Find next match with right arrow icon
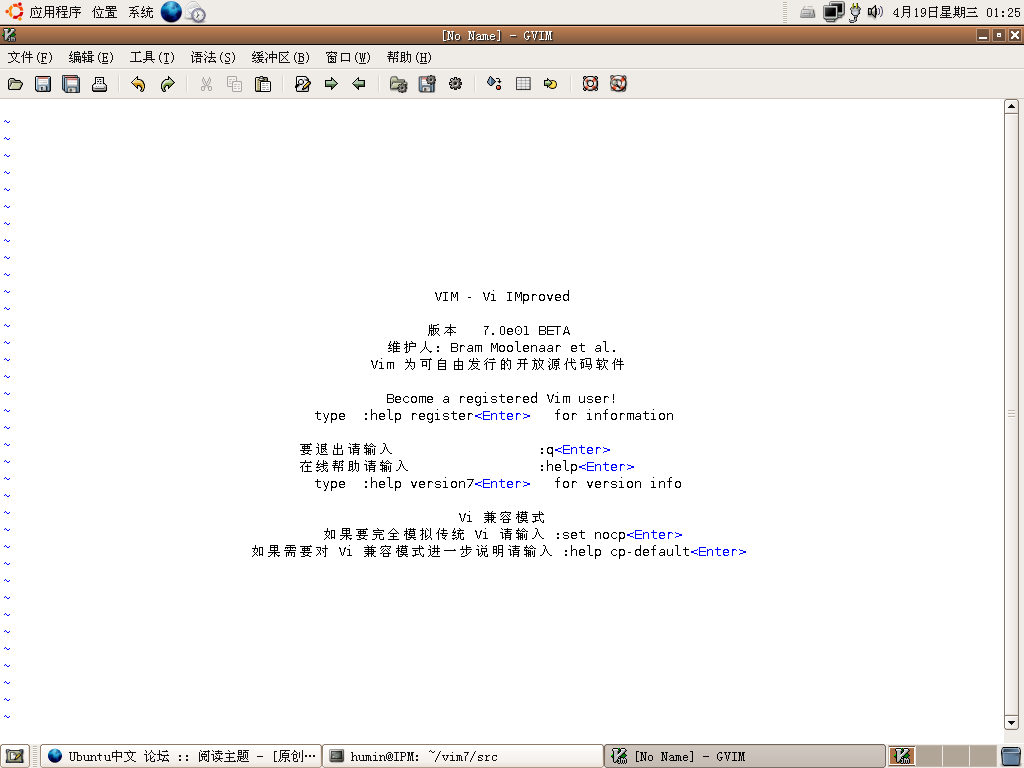The height and width of the screenshot is (768, 1024). pyautogui.click(x=331, y=84)
